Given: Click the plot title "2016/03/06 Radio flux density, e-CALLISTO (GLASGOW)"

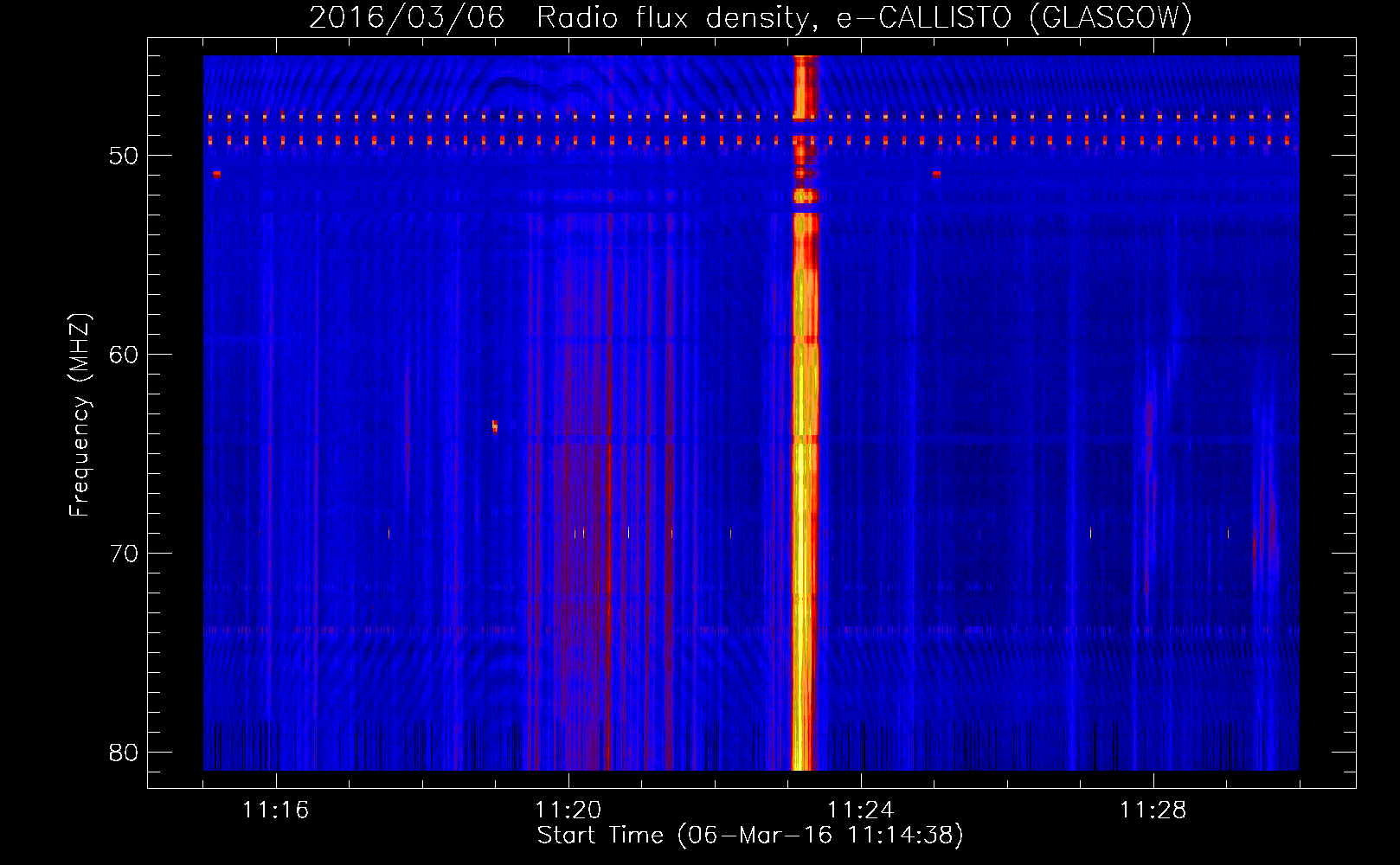Looking at the screenshot, I should 750,17.
